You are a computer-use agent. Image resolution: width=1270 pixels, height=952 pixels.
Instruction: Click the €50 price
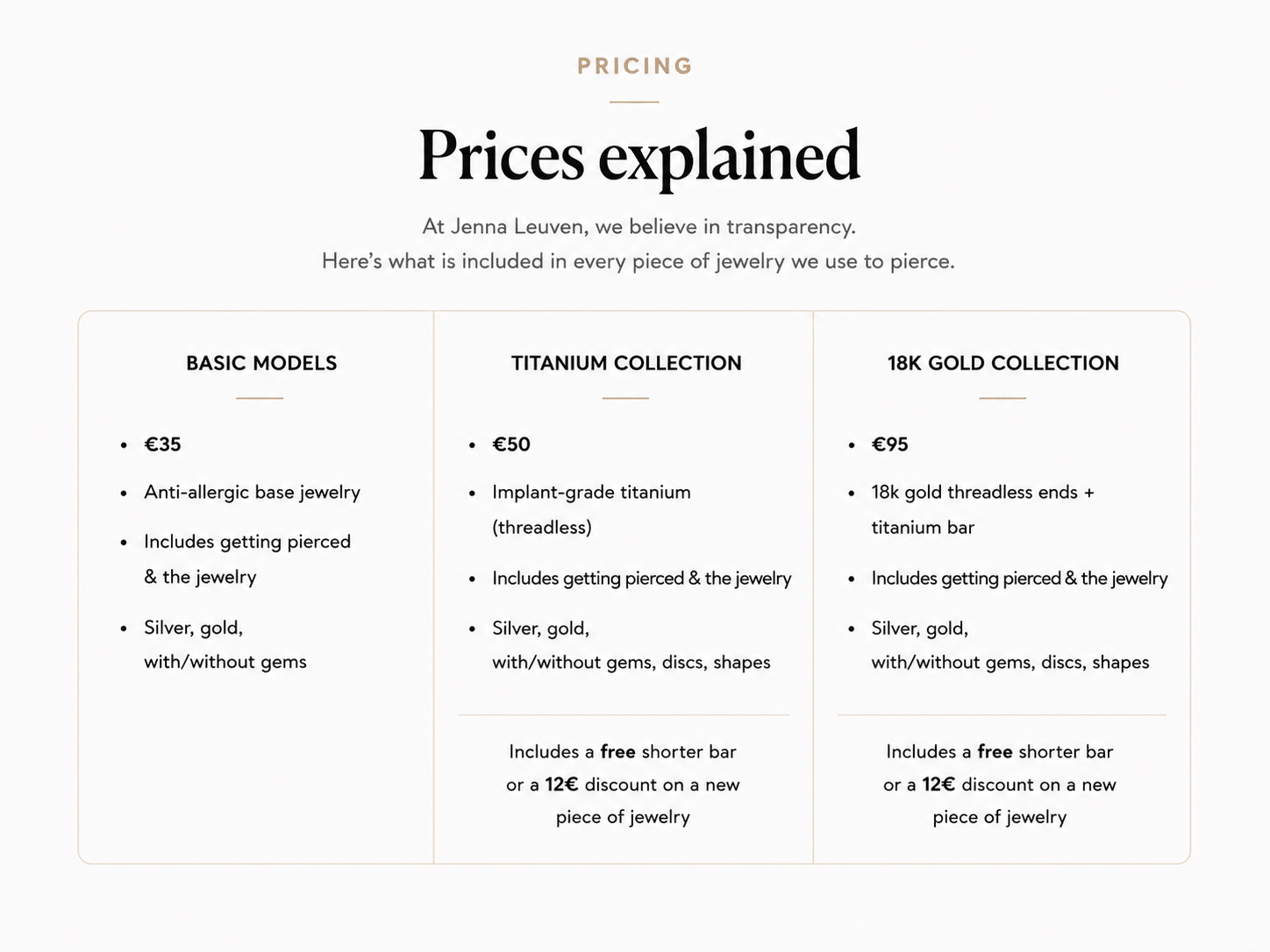point(511,444)
